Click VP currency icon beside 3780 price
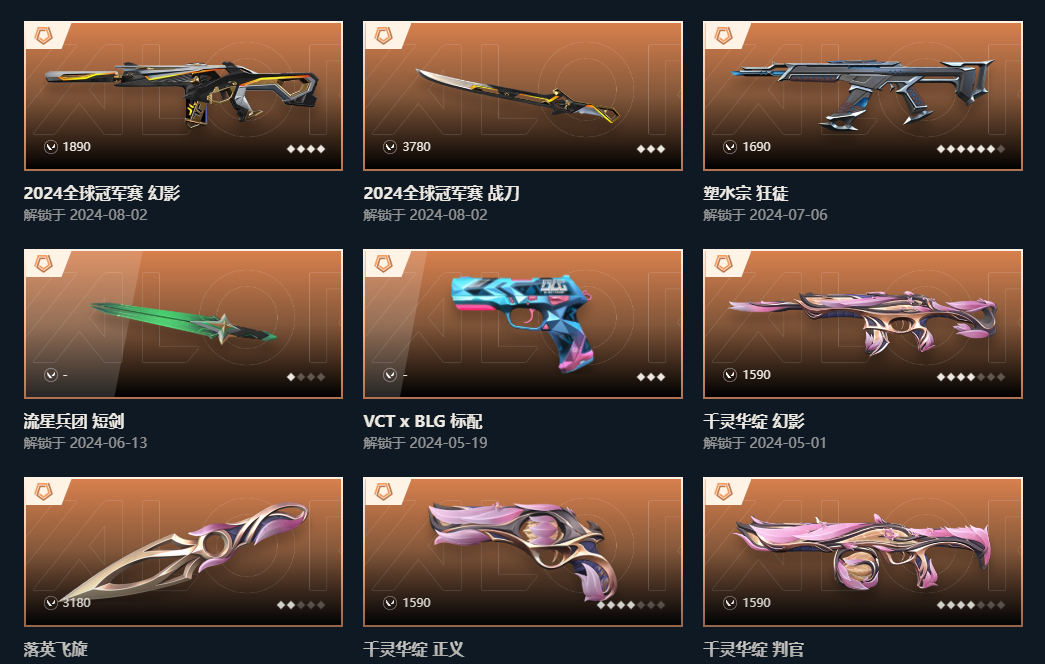Image resolution: width=1045 pixels, height=664 pixels. [391, 147]
